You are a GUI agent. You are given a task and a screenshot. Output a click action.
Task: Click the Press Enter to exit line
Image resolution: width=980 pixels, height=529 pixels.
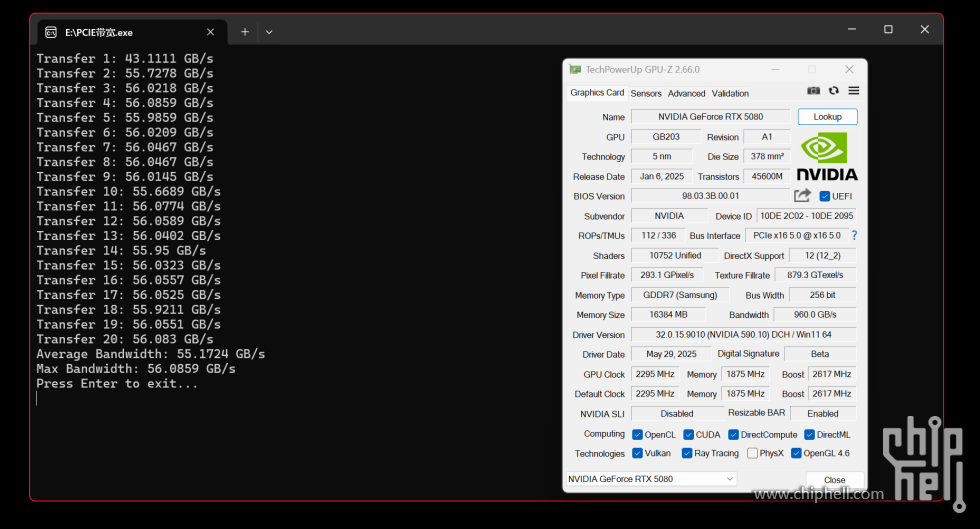118,384
